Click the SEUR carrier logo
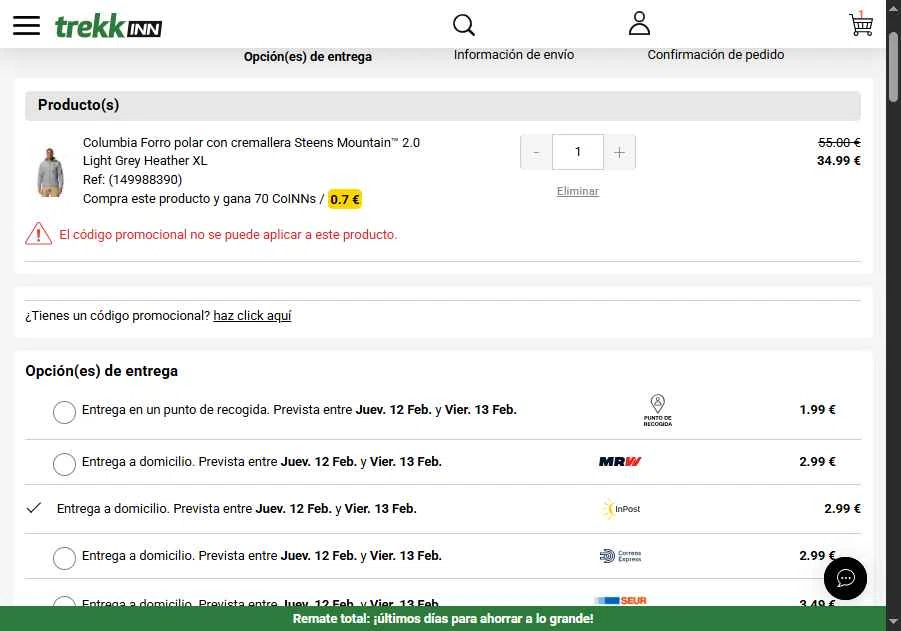The image size is (901, 631). (x=621, y=601)
